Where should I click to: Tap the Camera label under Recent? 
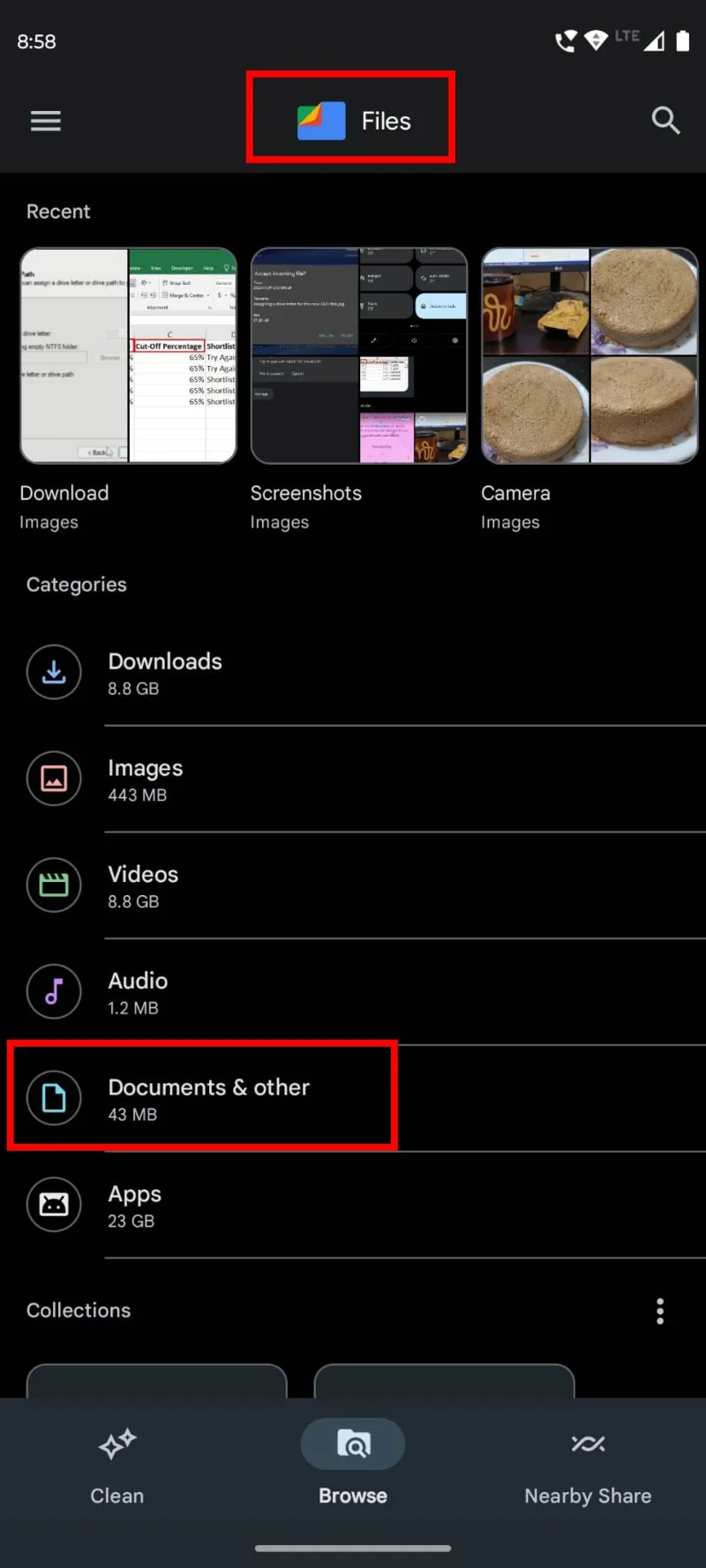[515, 493]
